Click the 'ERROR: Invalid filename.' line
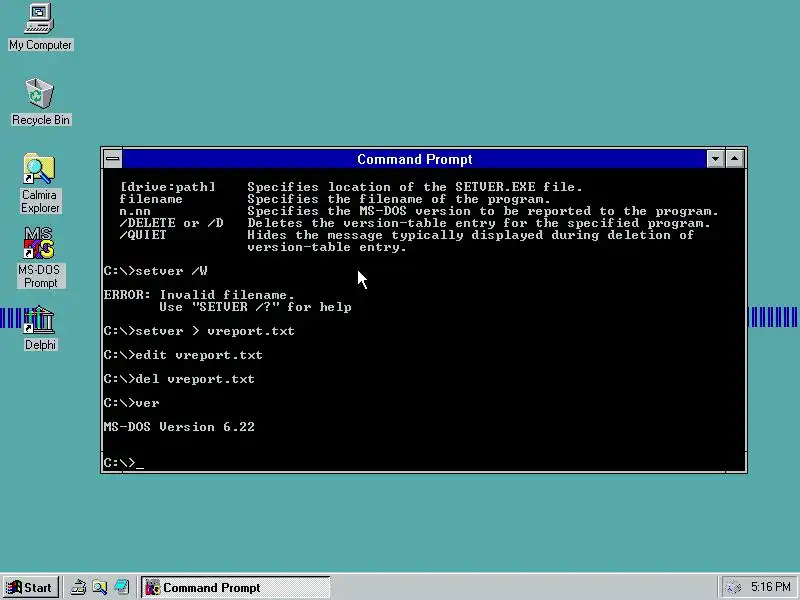 click(199, 294)
